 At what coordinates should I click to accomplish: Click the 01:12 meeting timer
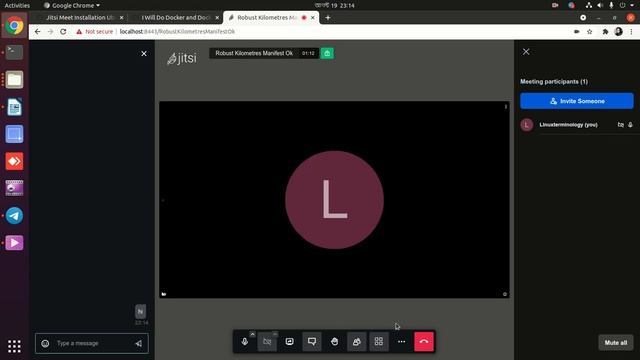click(308, 53)
